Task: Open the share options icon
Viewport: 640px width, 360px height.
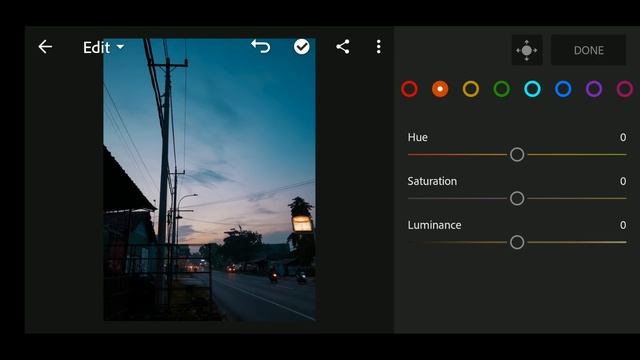Action: coord(342,47)
